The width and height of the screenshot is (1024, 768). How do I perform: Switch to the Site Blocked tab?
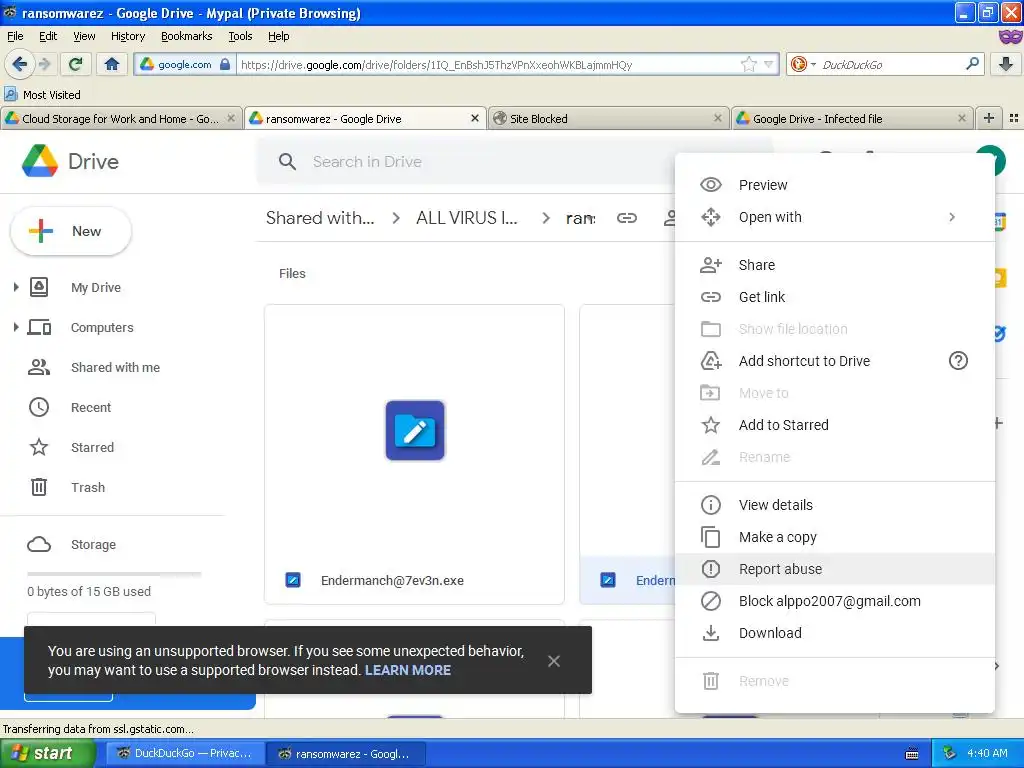608,118
